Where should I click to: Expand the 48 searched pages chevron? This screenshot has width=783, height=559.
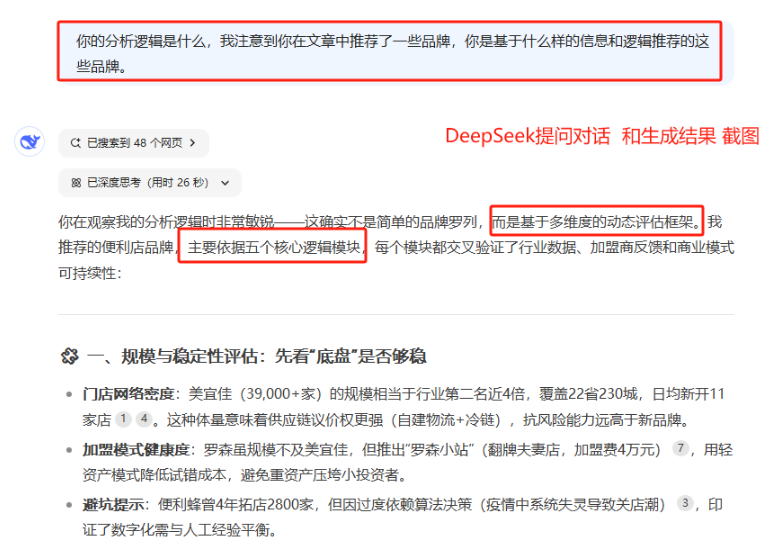tap(193, 143)
